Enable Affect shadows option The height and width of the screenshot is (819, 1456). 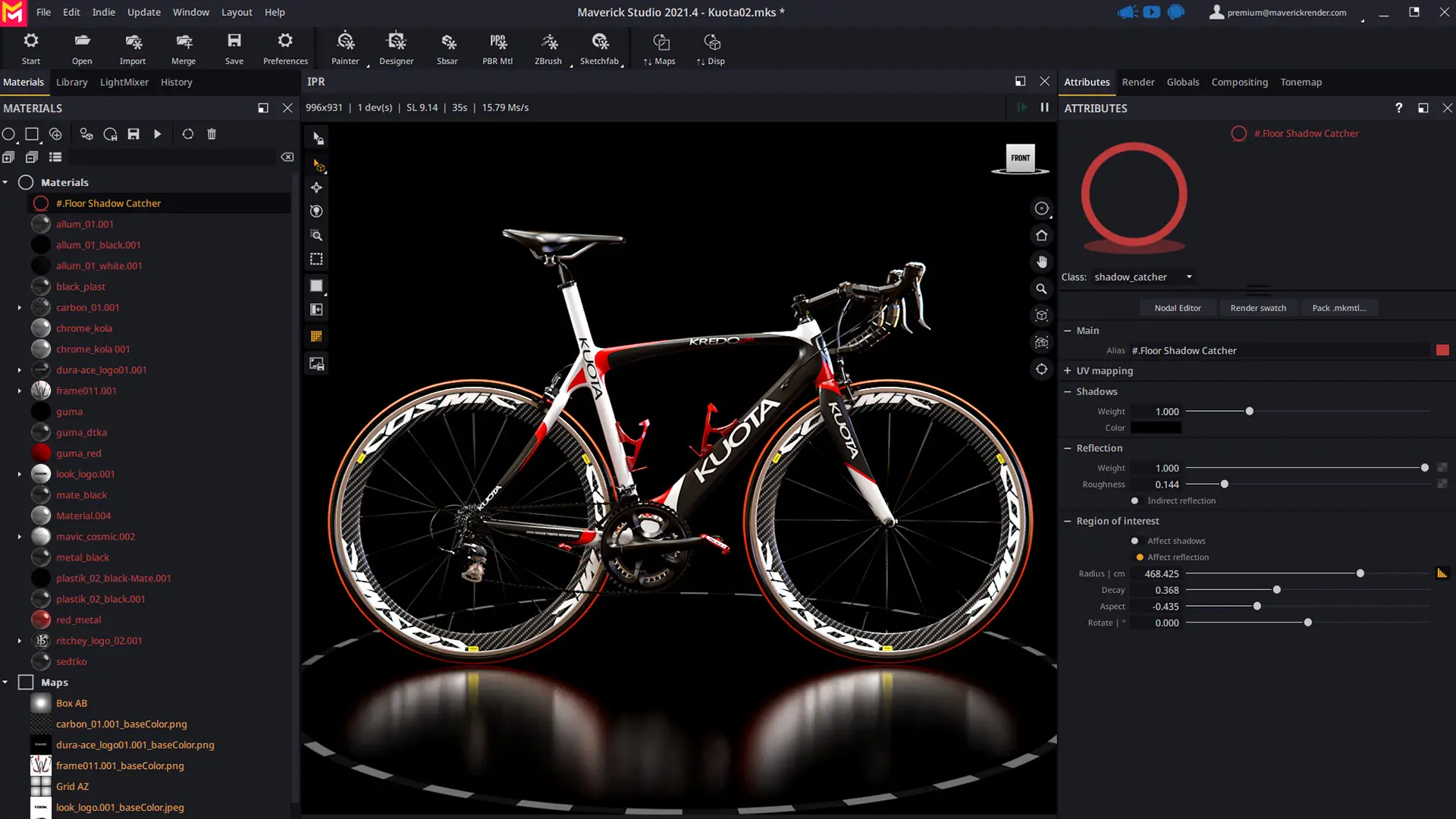(x=1134, y=541)
